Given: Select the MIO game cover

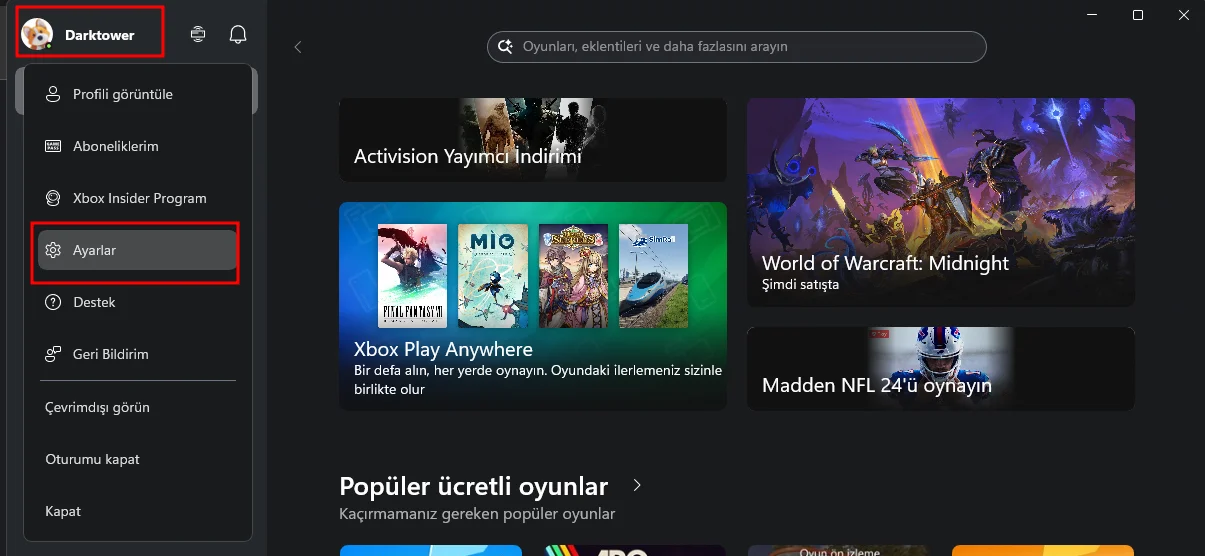Looking at the screenshot, I should point(493,276).
